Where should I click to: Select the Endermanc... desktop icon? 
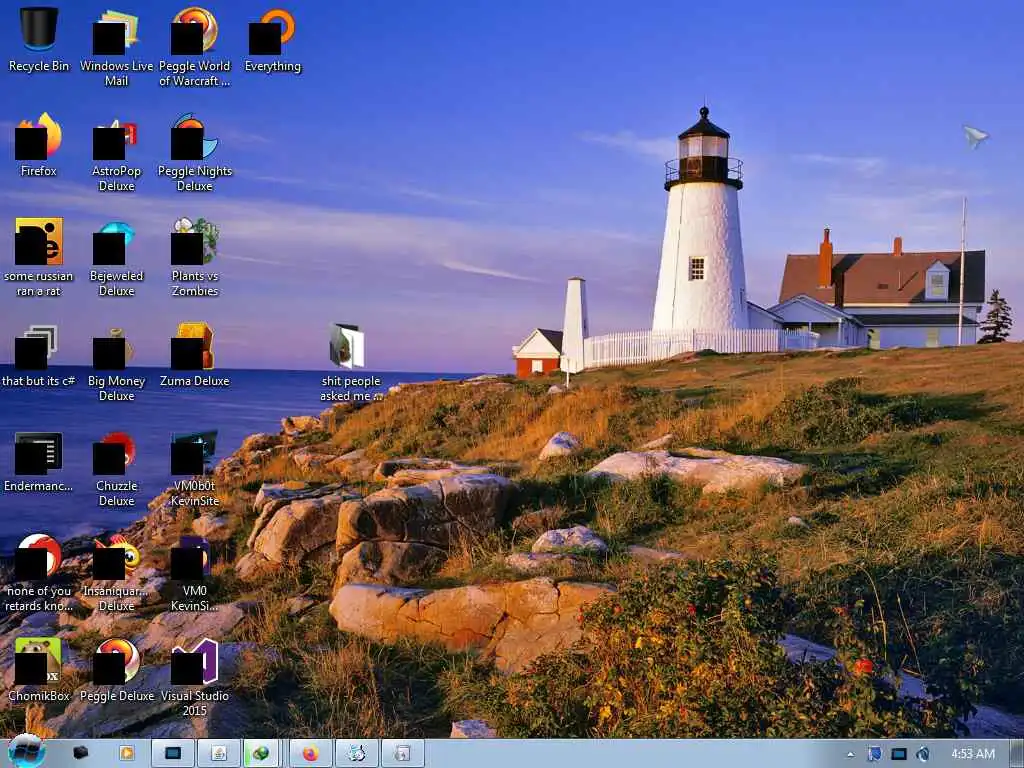39,453
